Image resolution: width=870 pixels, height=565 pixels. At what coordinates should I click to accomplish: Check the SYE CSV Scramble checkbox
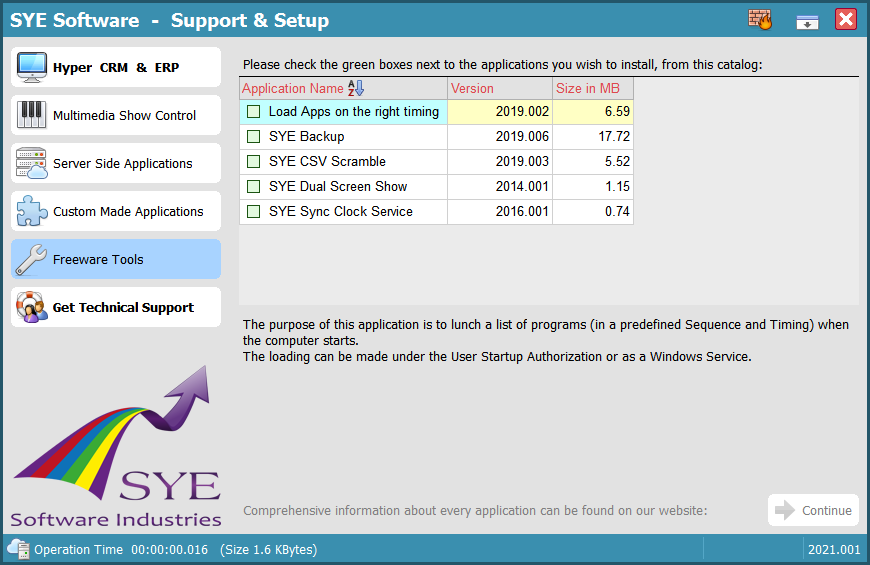pyautogui.click(x=254, y=162)
